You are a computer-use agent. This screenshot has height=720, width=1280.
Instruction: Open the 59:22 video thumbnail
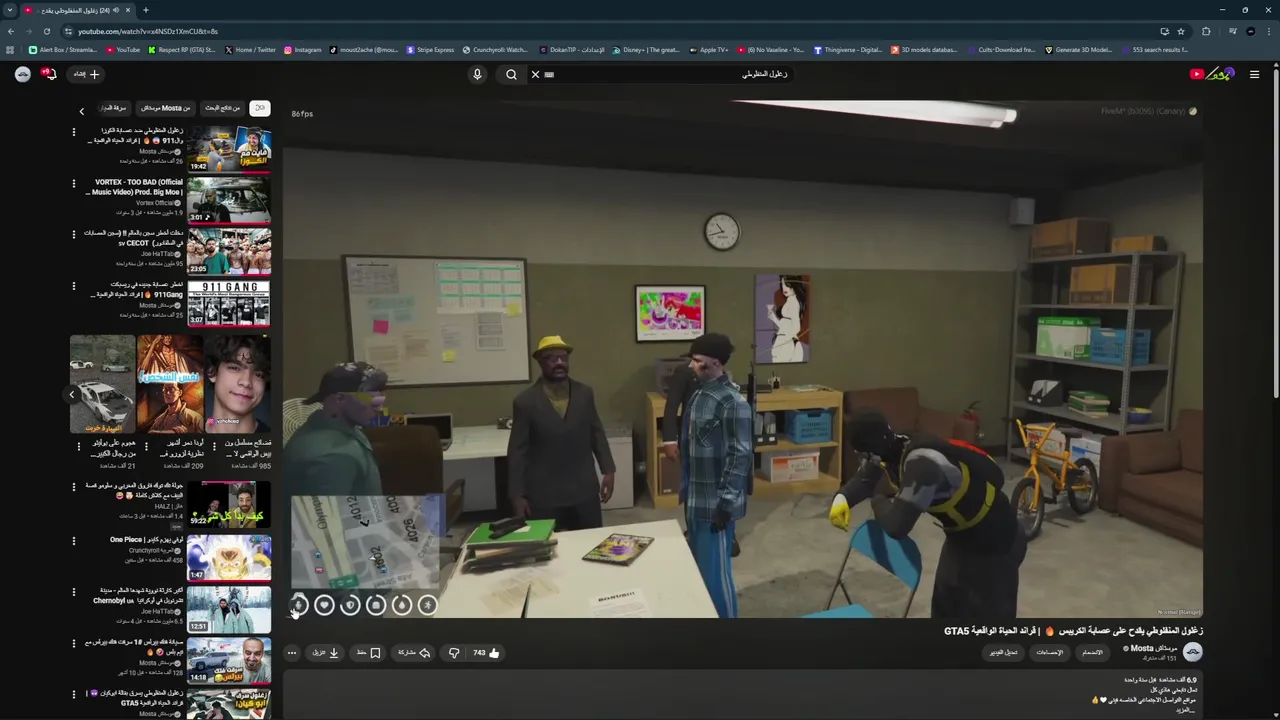(229, 505)
